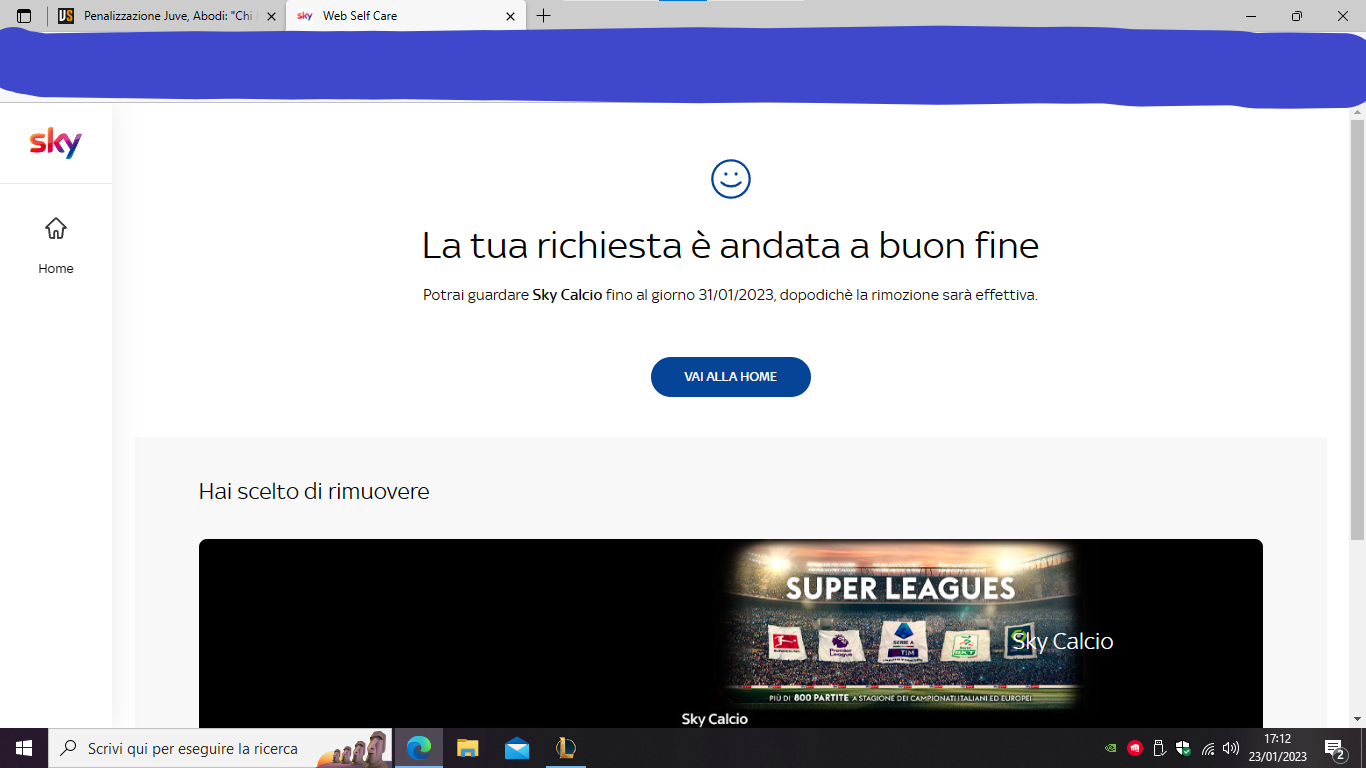Screen dimensions: 1366x768
Task: Close the Web Self Care tab
Action: (x=510, y=16)
